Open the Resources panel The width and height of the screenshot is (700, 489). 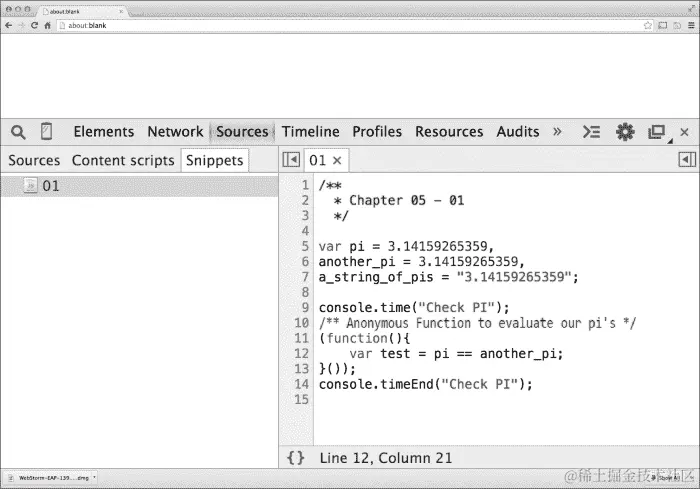coord(449,132)
